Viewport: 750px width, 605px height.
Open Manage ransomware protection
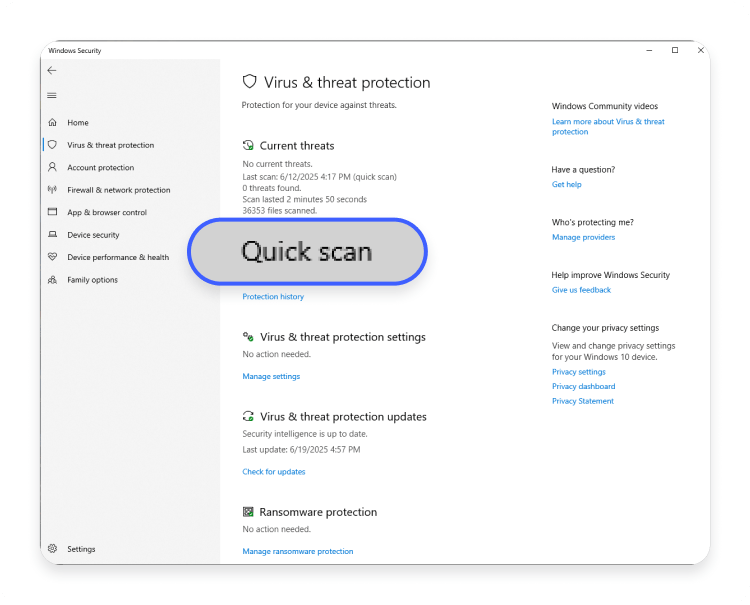tap(298, 551)
